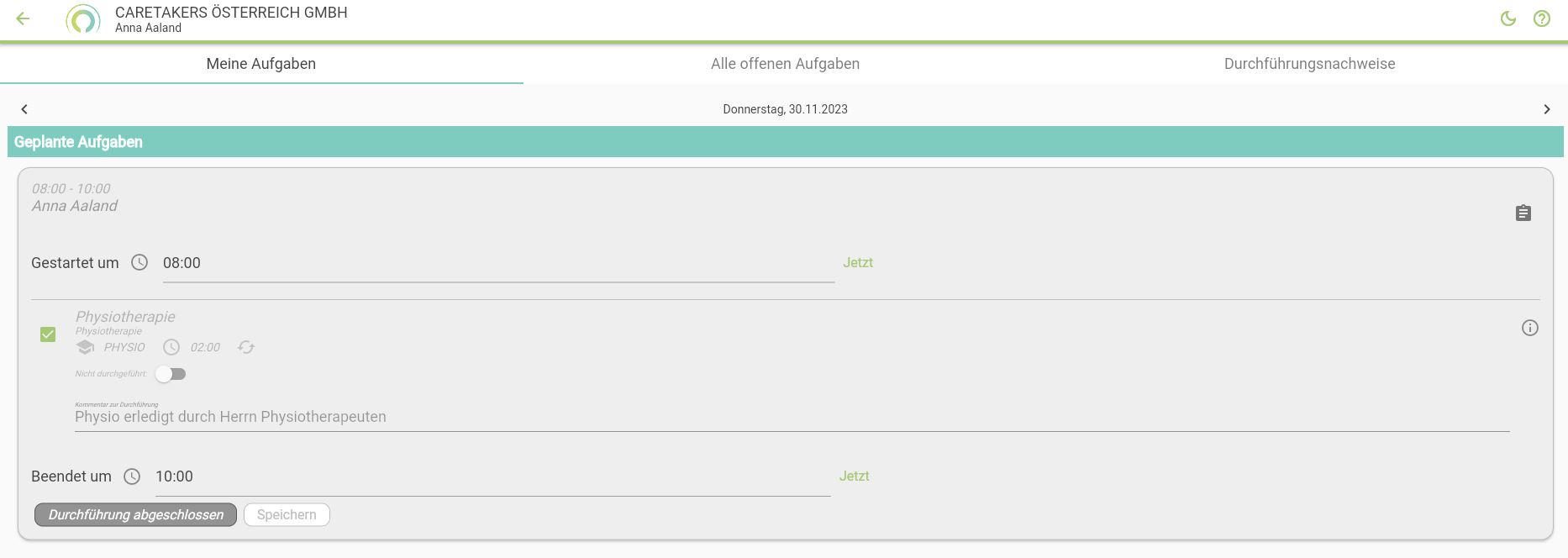This screenshot has height=558, width=1568.
Task: Click the Speichern button
Action: [287, 515]
